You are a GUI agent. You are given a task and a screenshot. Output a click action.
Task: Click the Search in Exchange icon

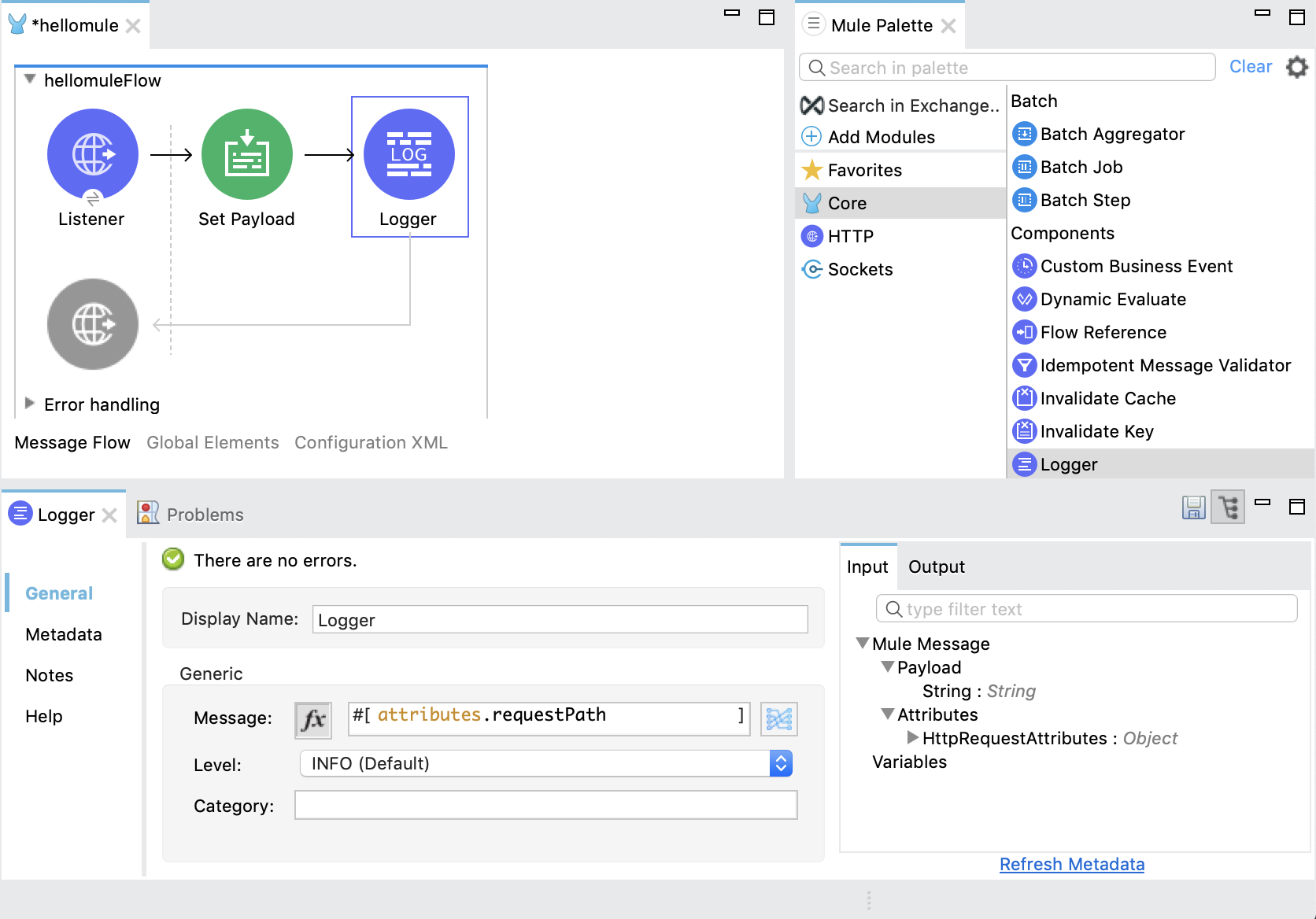pos(811,105)
